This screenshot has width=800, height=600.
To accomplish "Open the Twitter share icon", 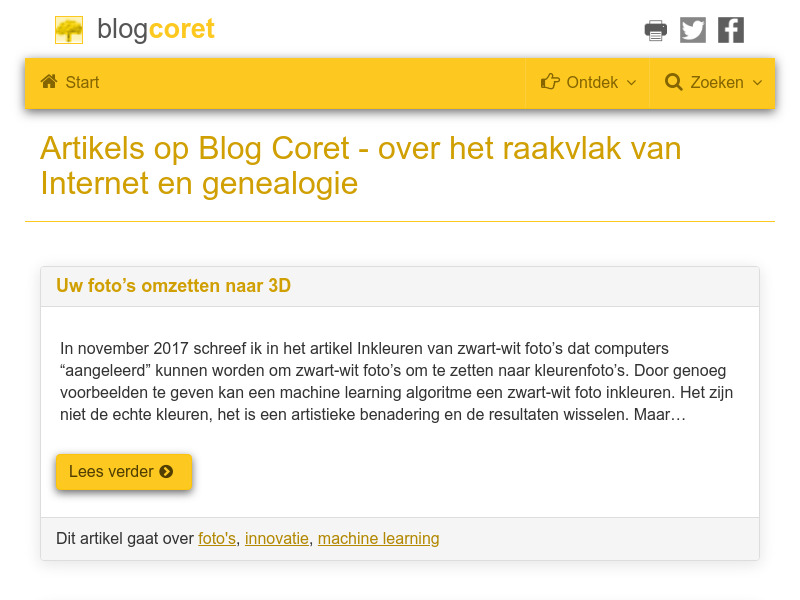I will [693, 29].
